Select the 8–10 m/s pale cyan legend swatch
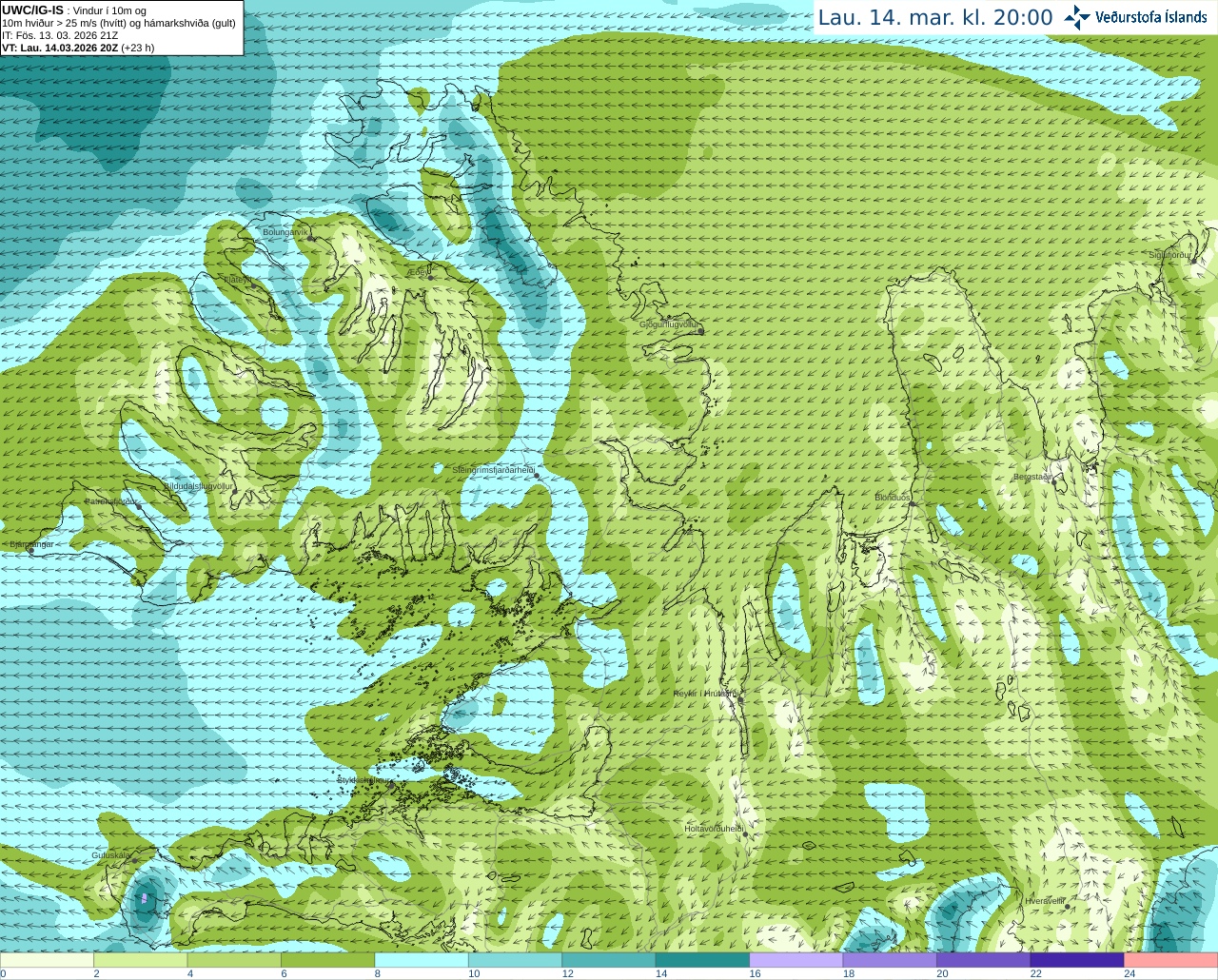 (x=422, y=959)
